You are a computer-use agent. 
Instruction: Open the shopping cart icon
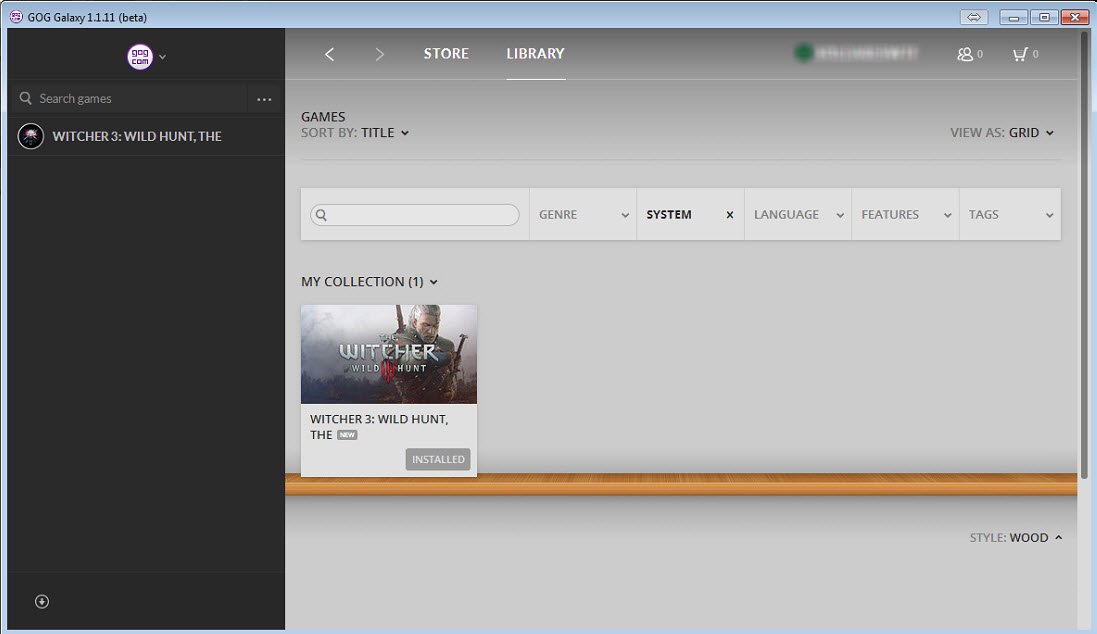(1020, 54)
